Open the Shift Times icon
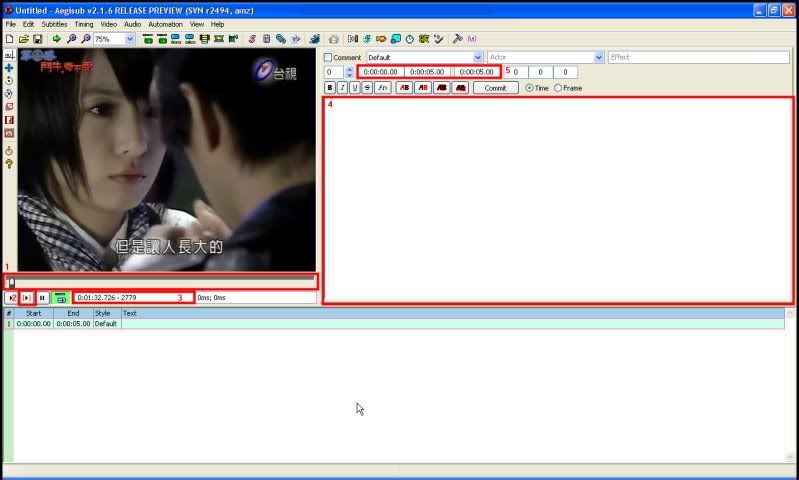This screenshot has height=480, width=799. coord(353,39)
